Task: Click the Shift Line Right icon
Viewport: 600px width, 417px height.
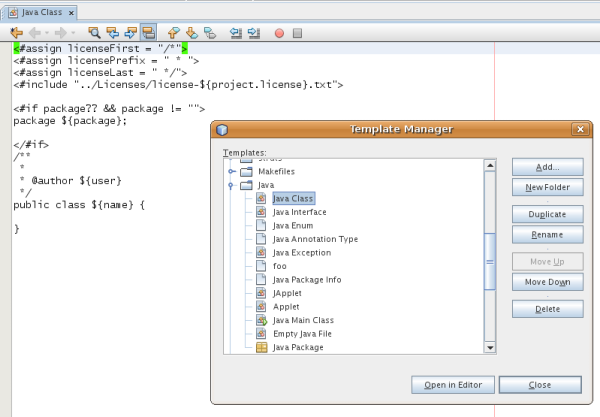Action: point(254,33)
